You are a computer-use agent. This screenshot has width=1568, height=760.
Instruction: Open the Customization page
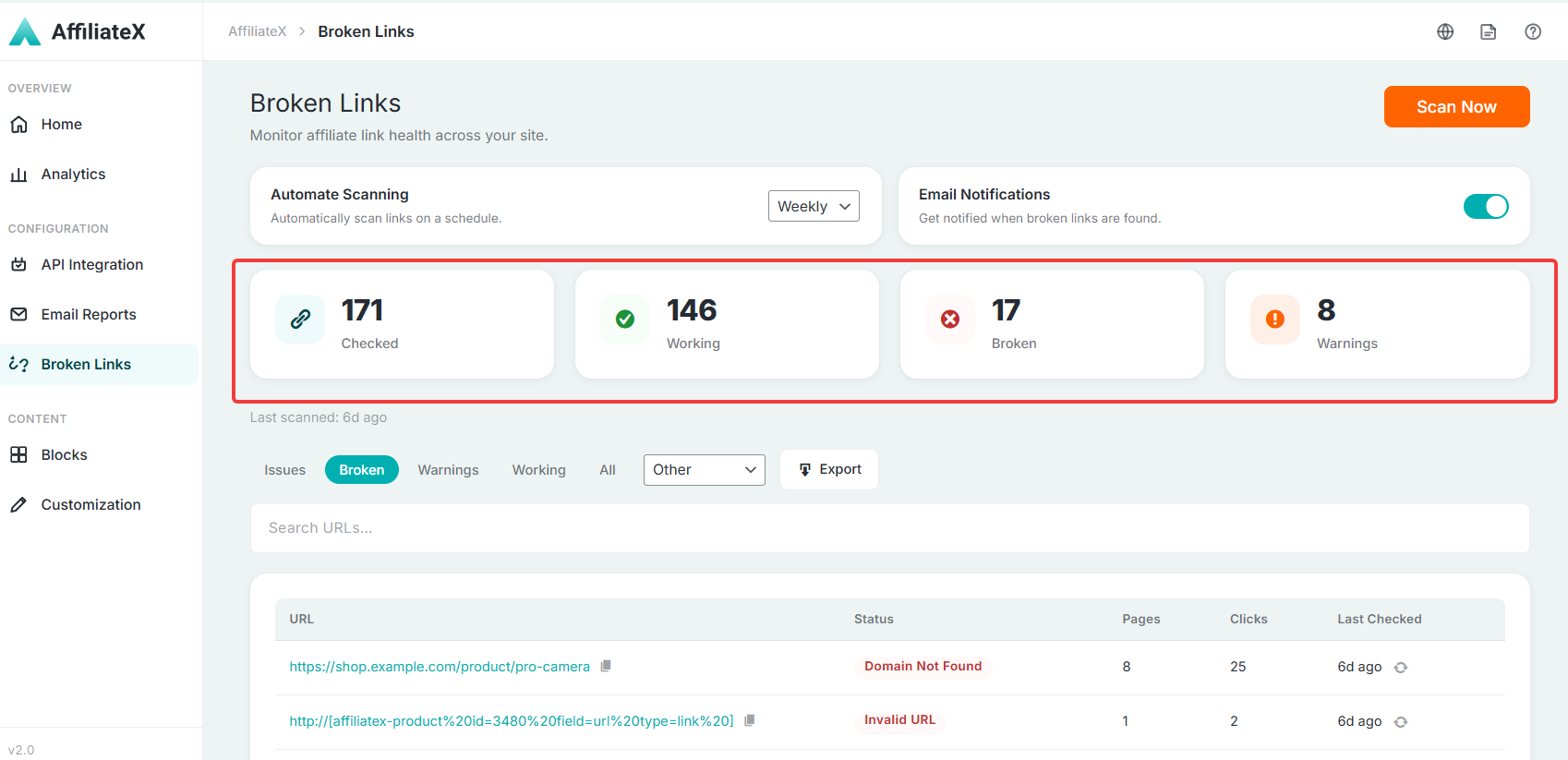click(90, 504)
